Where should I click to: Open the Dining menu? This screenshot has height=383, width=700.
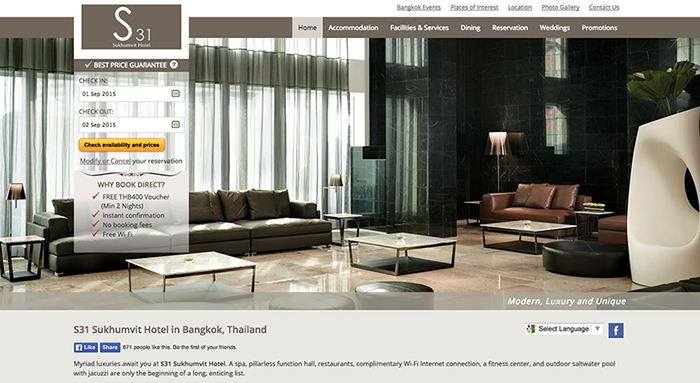coord(470,28)
